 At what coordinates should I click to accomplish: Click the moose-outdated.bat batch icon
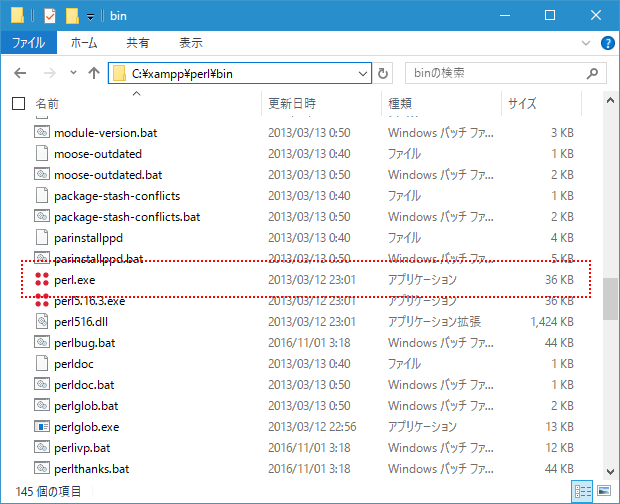[x=42, y=174]
